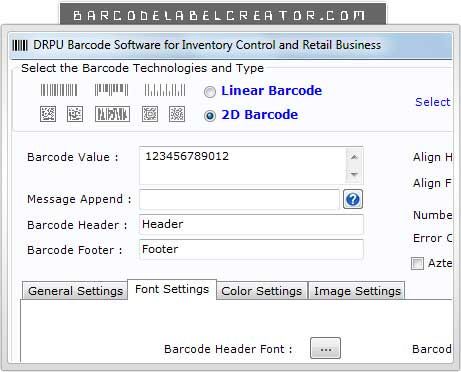Click the last 2D barcode sample icon
461x372 pixels.
point(177,114)
